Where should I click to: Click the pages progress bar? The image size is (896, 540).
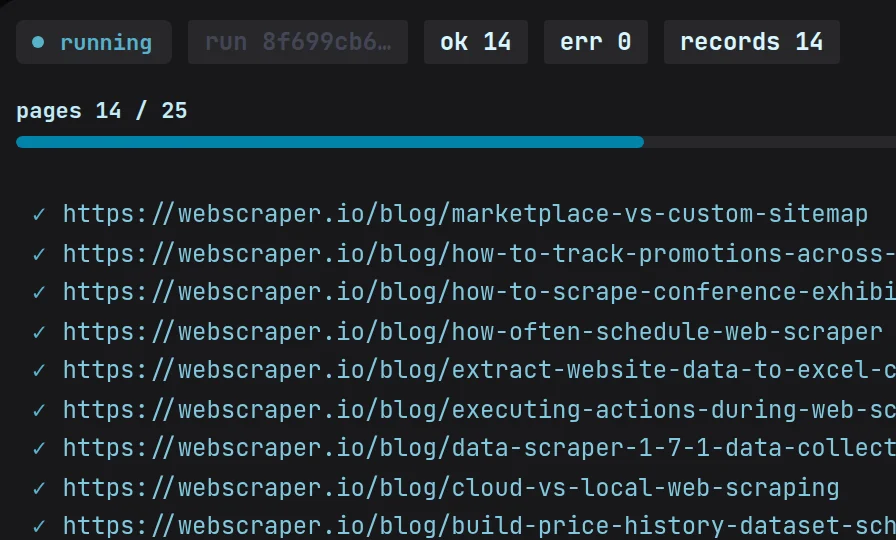point(456,142)
